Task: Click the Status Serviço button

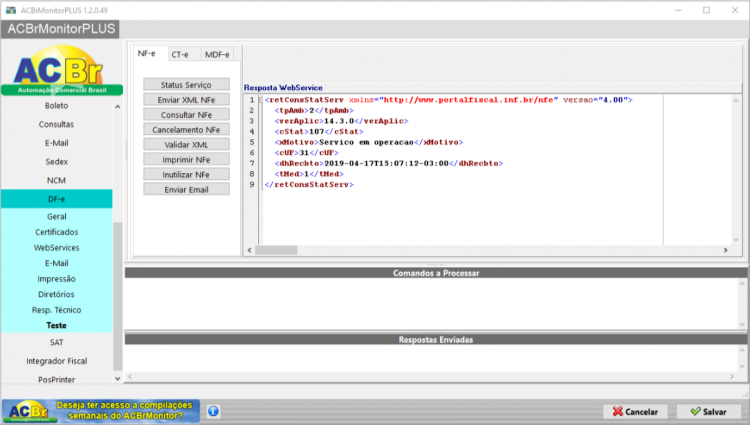Action: [186, 85]
